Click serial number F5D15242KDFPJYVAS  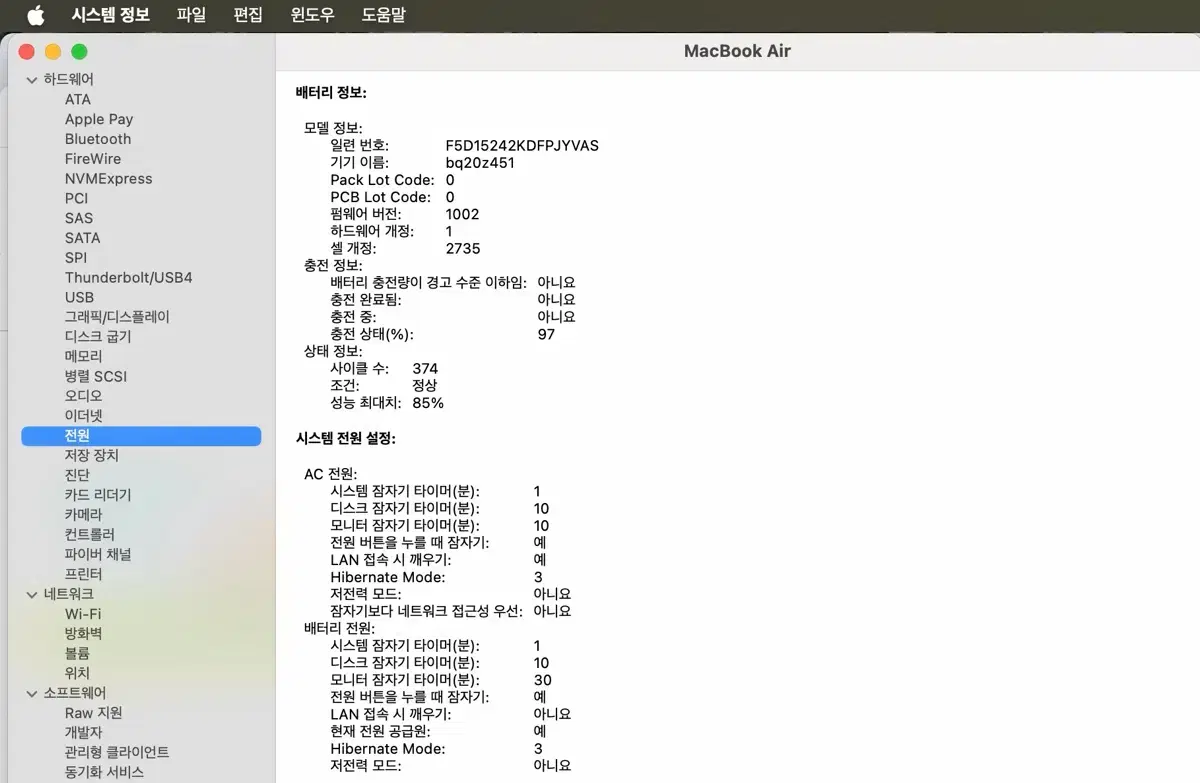point(522,146)
